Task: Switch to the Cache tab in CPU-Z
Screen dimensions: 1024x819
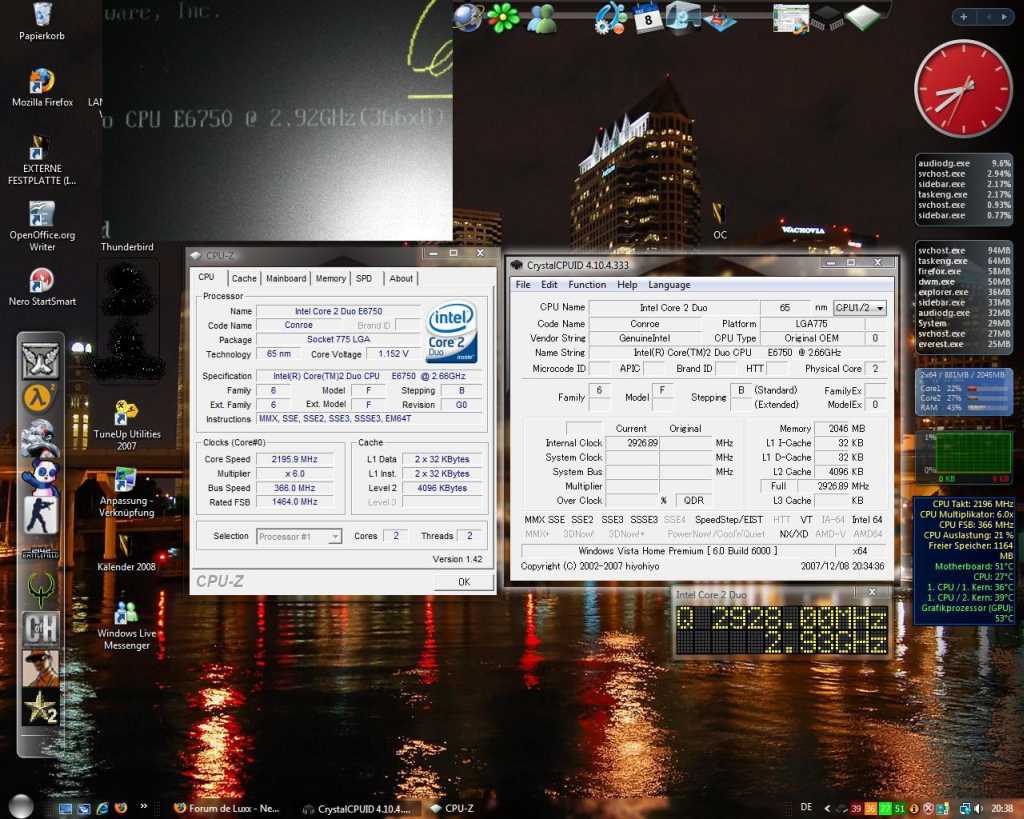Action: click(x=244, y=278)
